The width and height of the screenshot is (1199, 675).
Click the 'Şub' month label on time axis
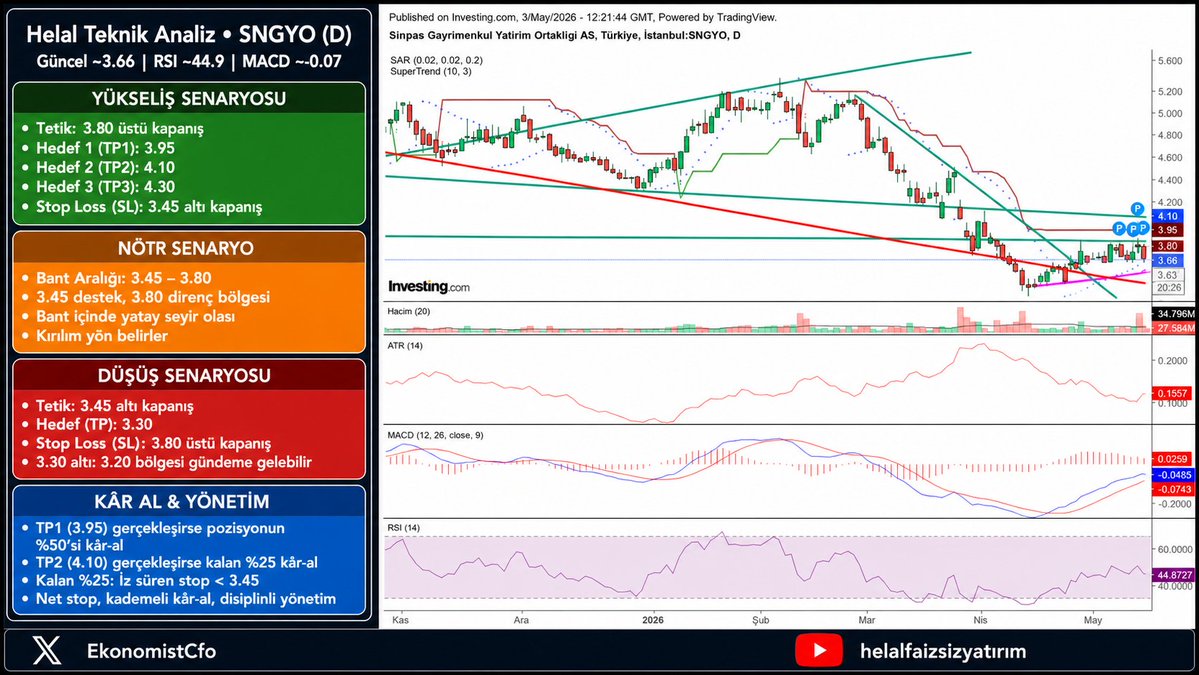click(x=760, y=620)
